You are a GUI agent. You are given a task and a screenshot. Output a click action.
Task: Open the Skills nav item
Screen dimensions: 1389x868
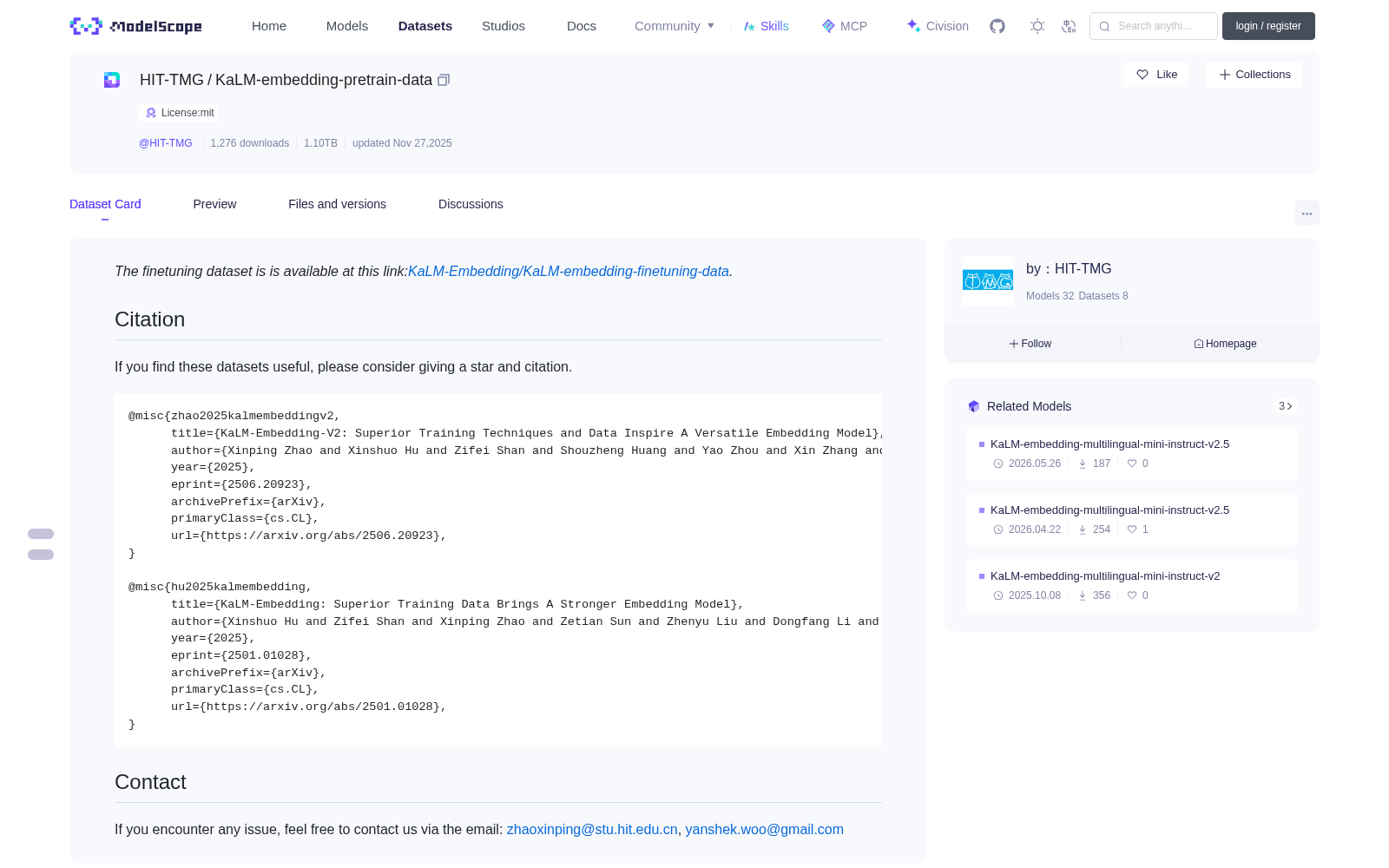[767, 26]
